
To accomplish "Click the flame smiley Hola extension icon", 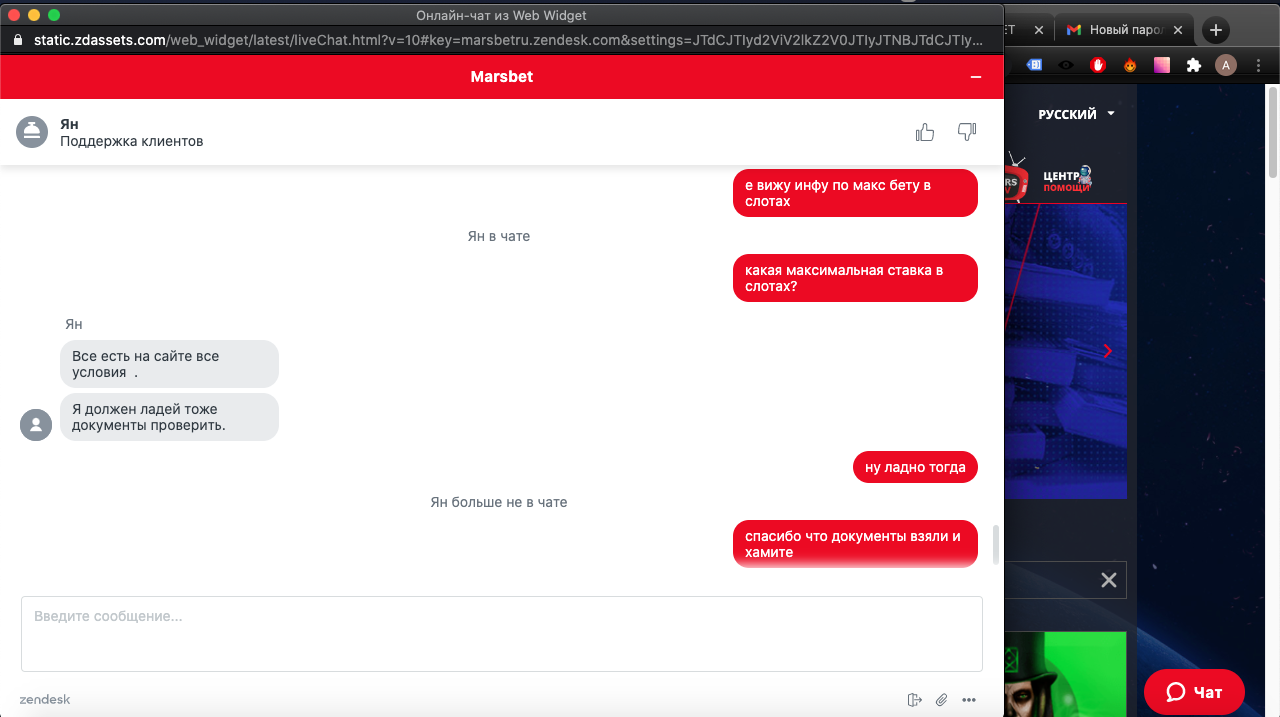I will tap(1130, 66).
